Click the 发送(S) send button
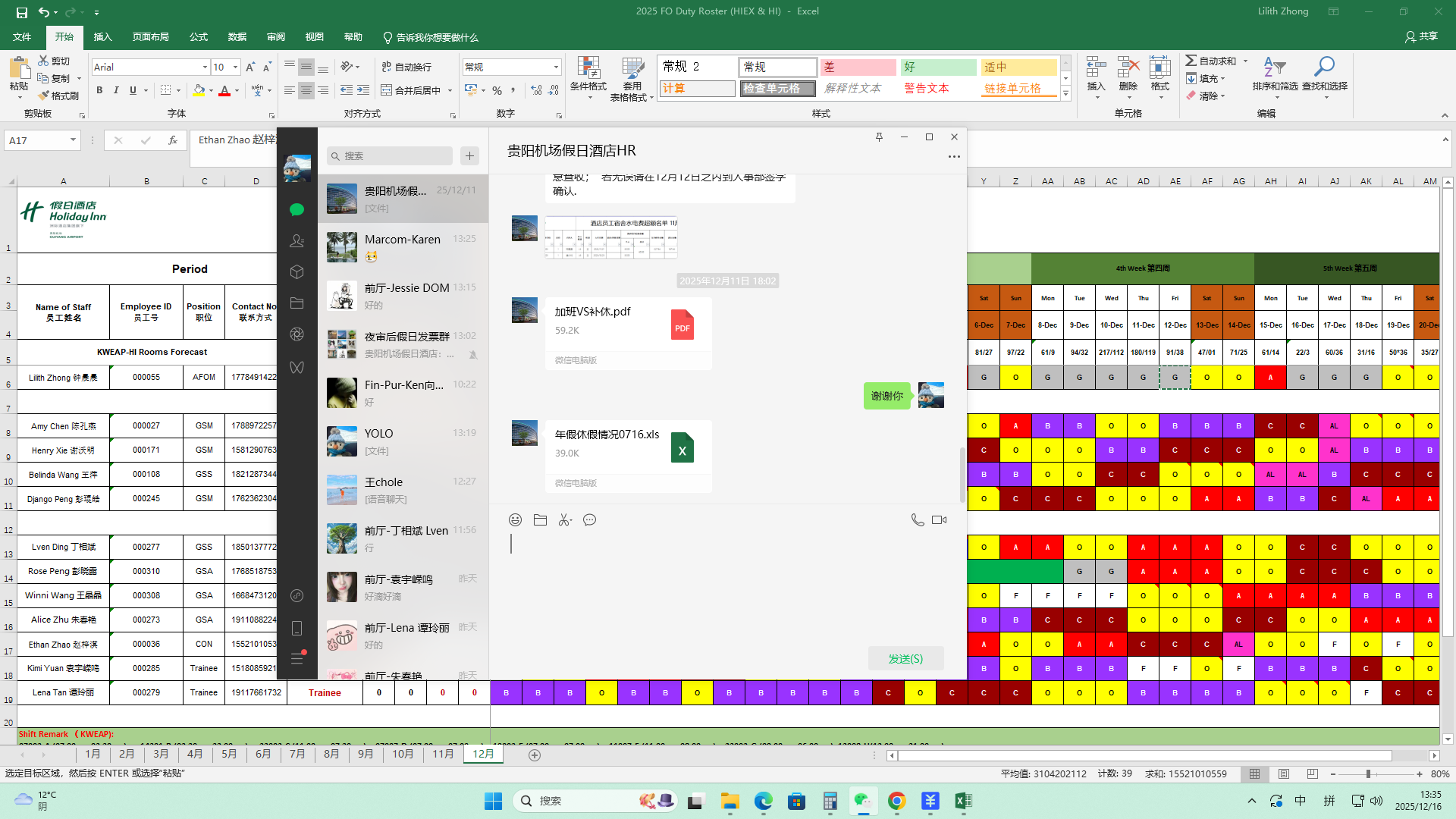Screen dimensions: 1456x819 point(905,658)
